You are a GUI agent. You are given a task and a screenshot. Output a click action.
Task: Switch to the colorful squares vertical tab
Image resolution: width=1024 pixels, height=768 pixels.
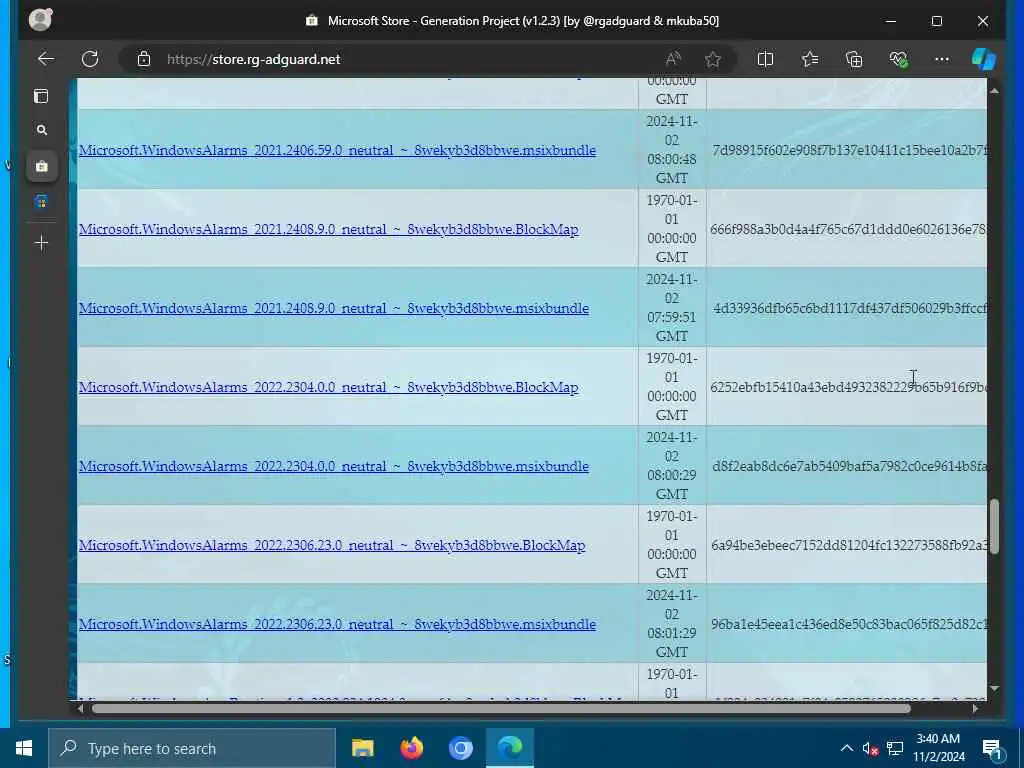tap(42, 202)
